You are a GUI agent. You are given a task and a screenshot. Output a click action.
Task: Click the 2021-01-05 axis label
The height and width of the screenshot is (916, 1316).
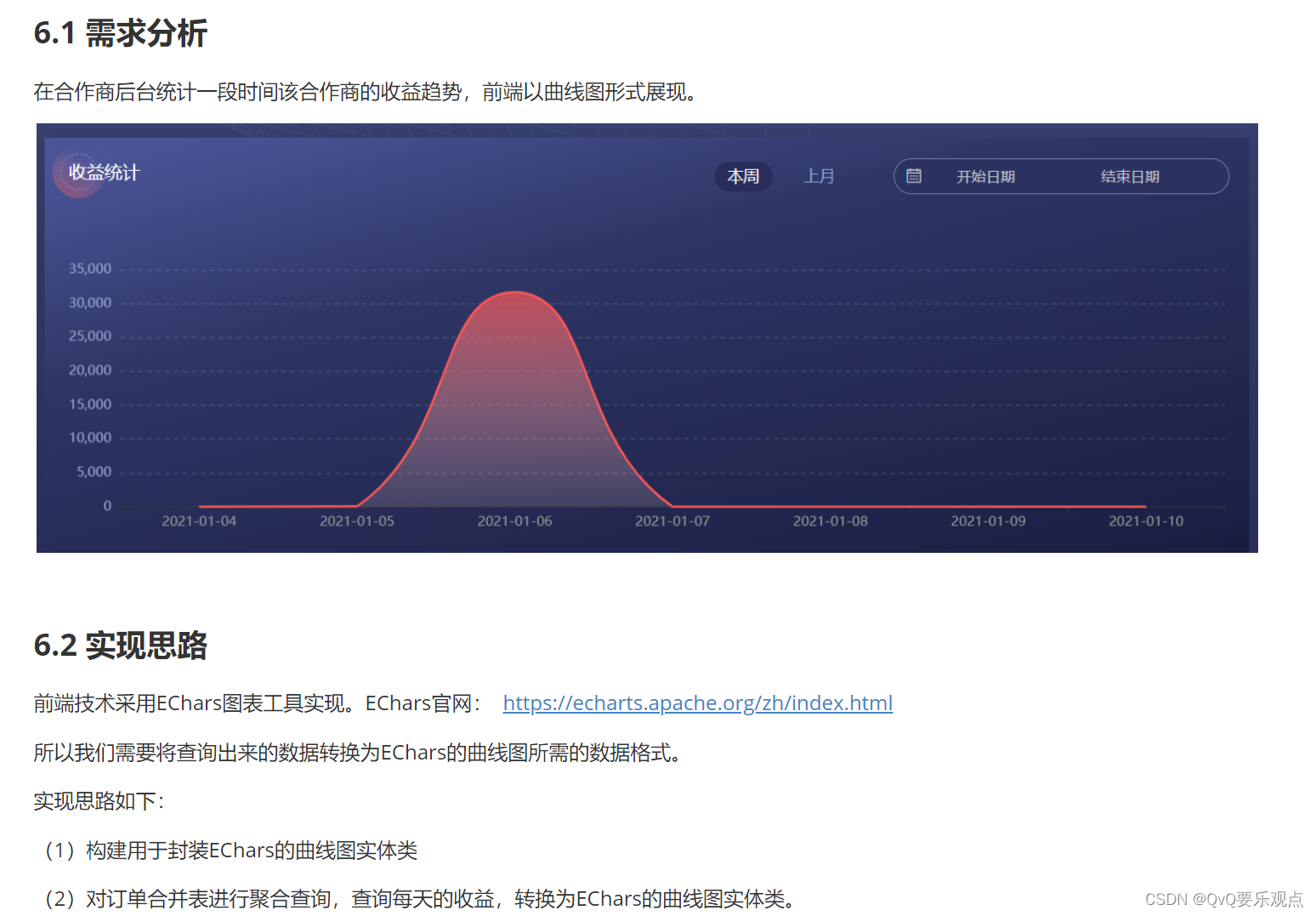pos(357,521)
